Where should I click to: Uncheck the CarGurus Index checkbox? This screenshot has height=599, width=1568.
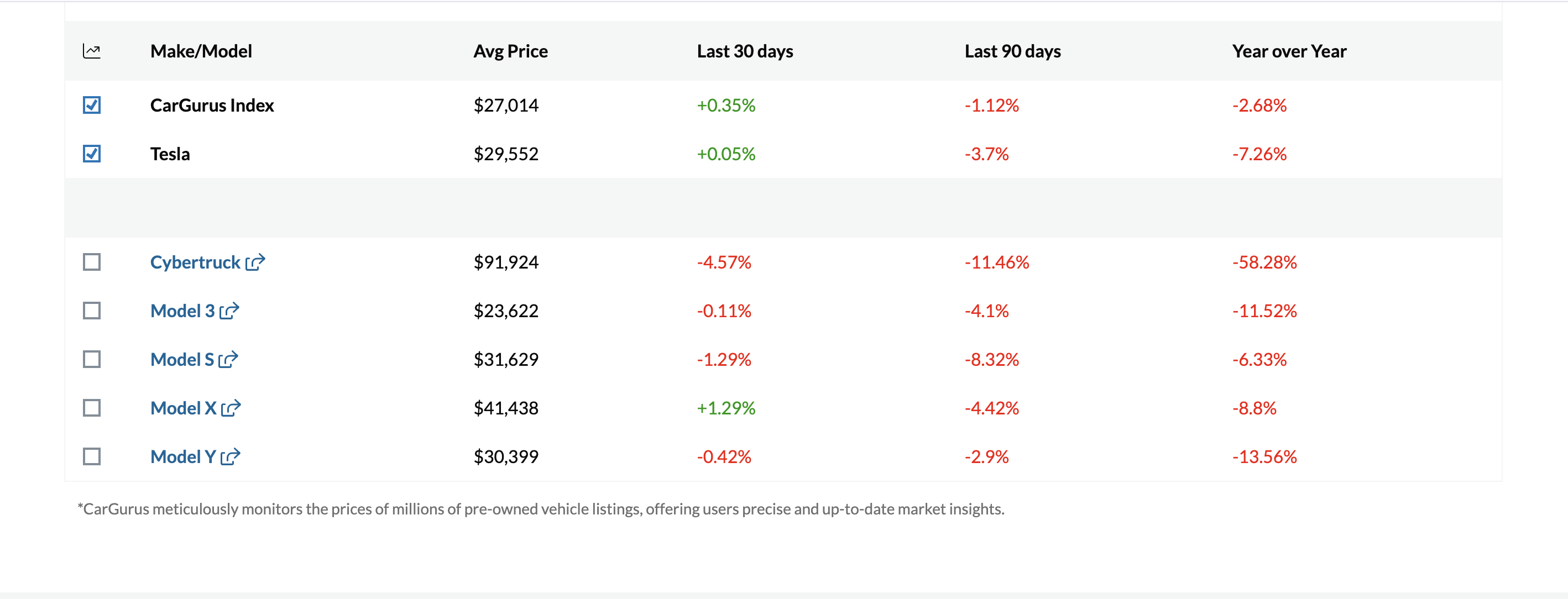(x=92, y=104)
